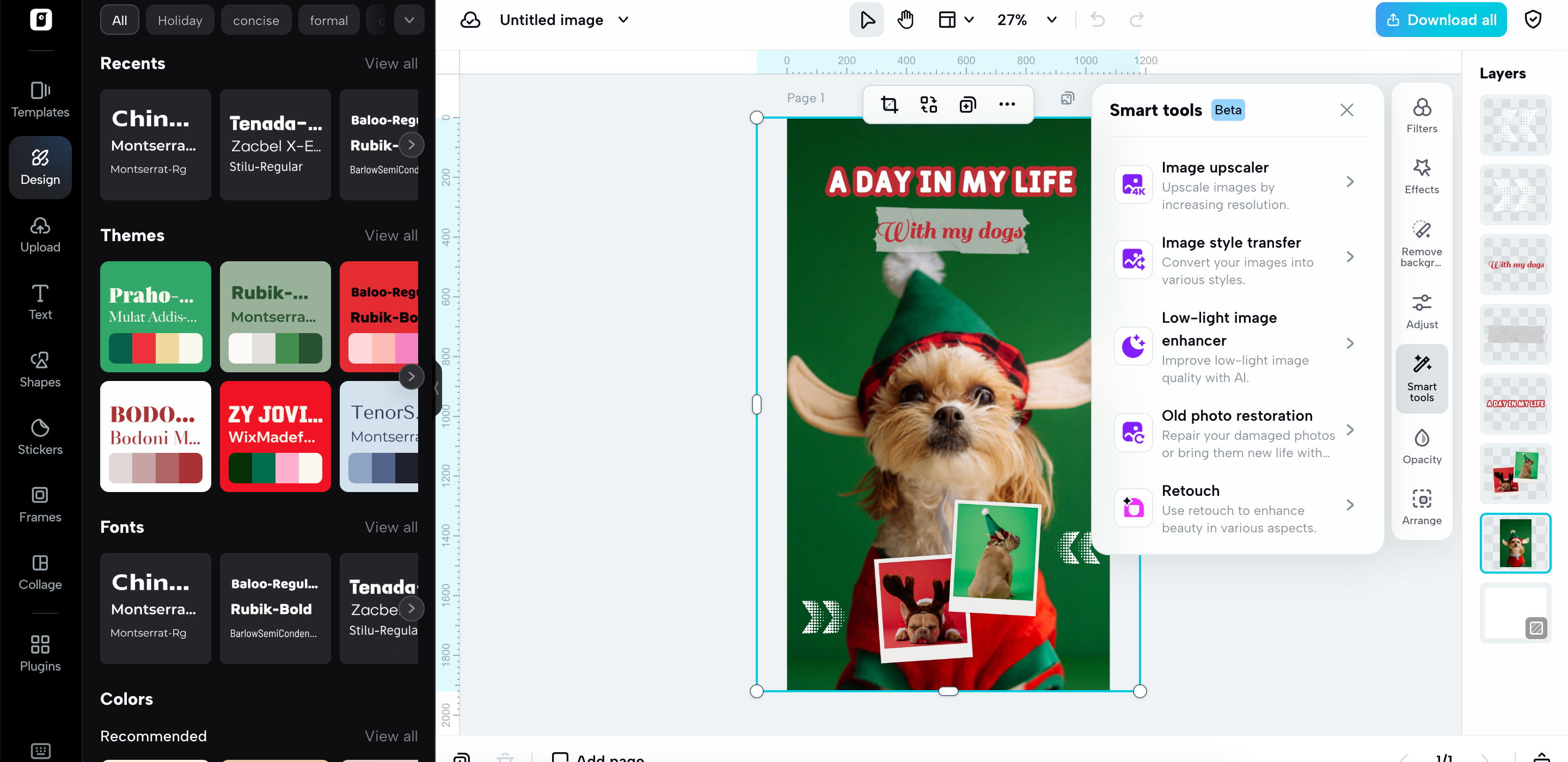Select the Holiday filter chip
The height and width of the screenshot is (762, 1568).
pyautogui.click(x=180, y=20)
